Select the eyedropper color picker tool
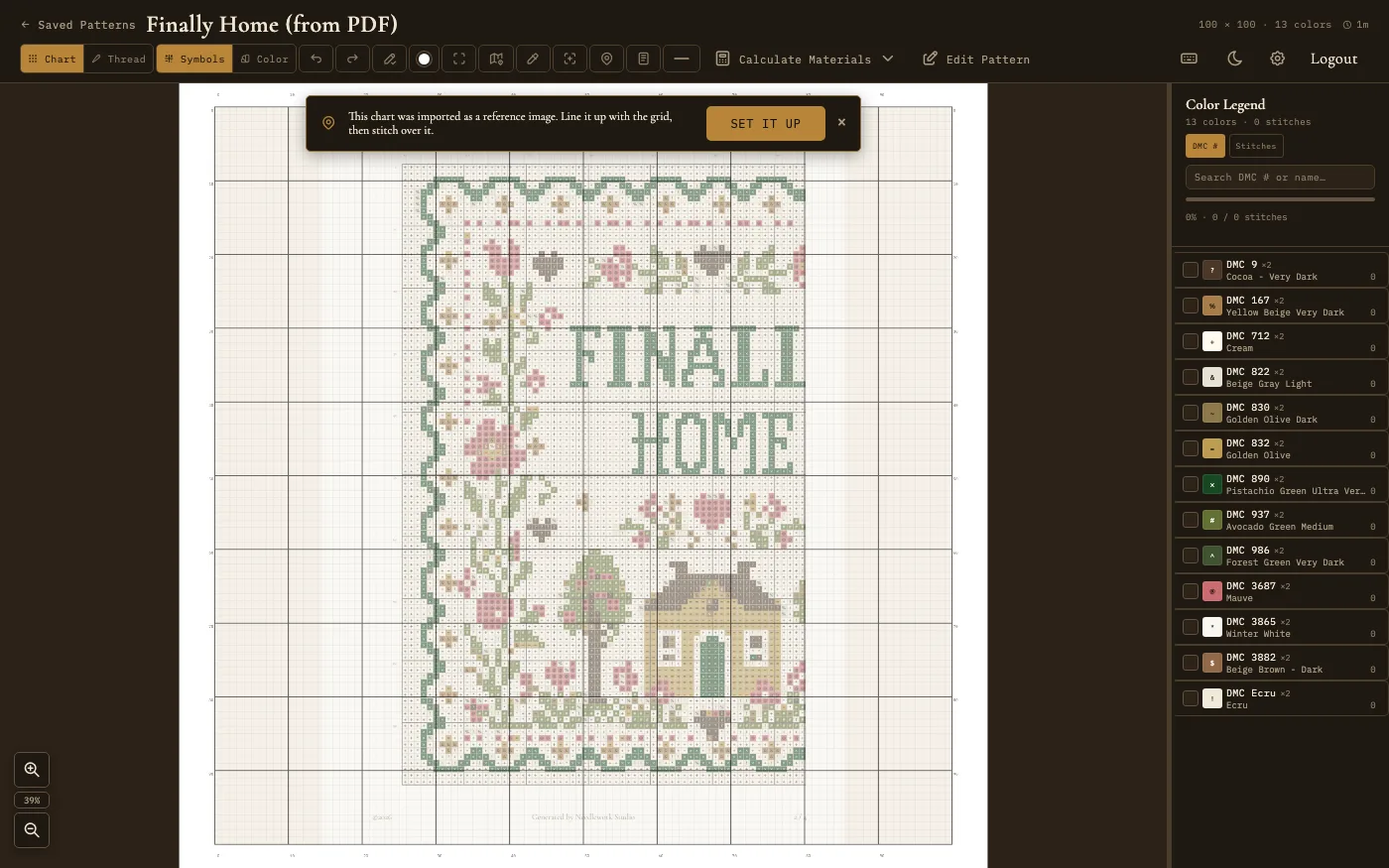The image size is (1389, 868). point(533,59)
